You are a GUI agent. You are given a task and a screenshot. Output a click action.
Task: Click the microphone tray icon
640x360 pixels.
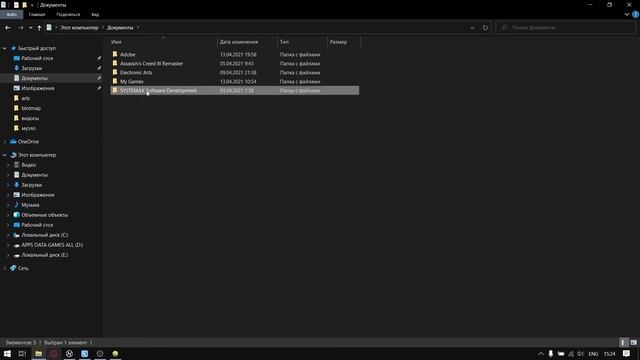click(551, 353)
